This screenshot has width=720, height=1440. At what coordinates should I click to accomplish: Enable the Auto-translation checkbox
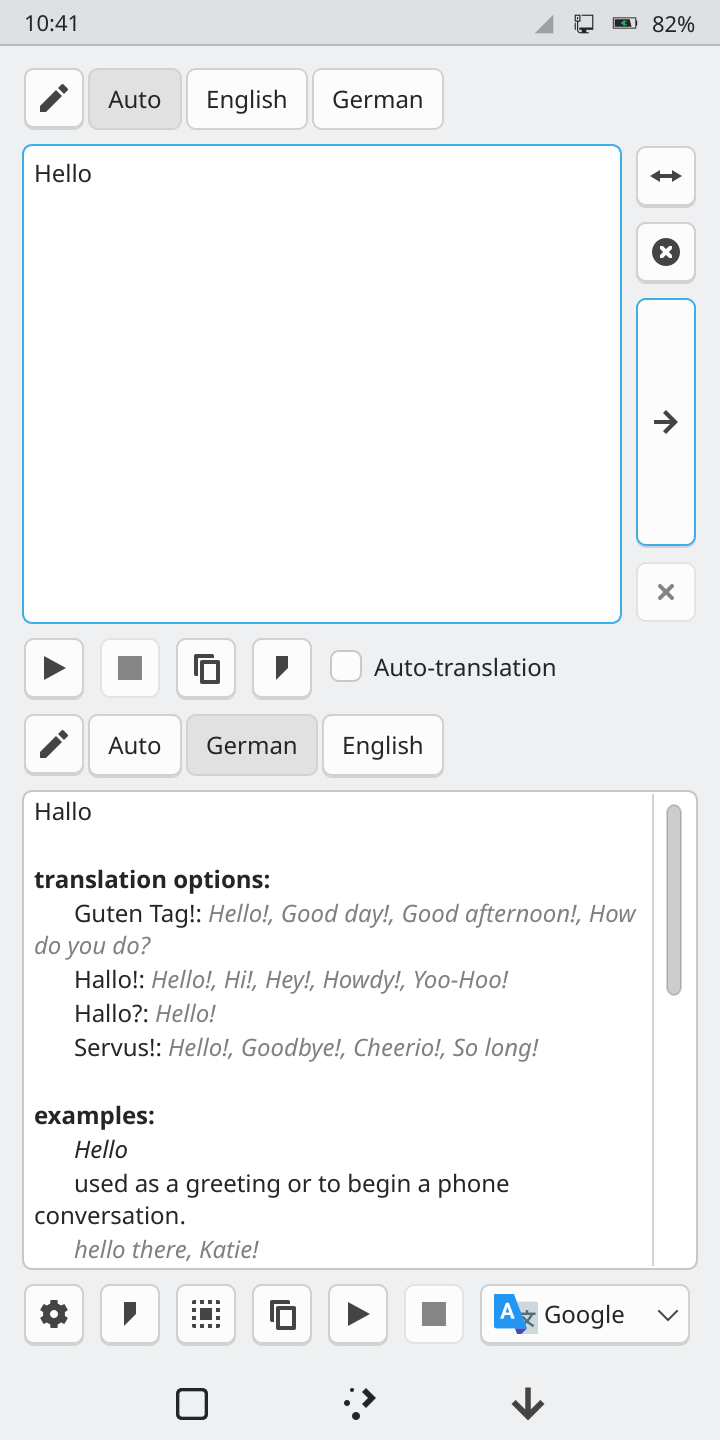point(346,667)
